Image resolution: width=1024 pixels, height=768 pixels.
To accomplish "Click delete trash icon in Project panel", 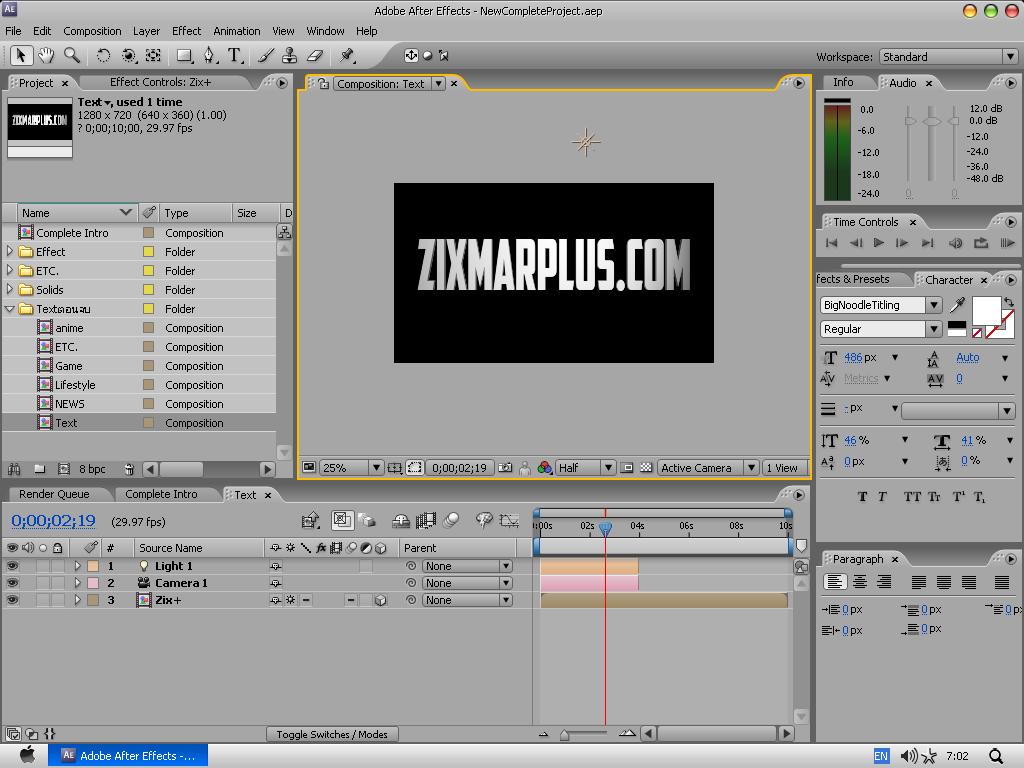I will coord(129,469).
